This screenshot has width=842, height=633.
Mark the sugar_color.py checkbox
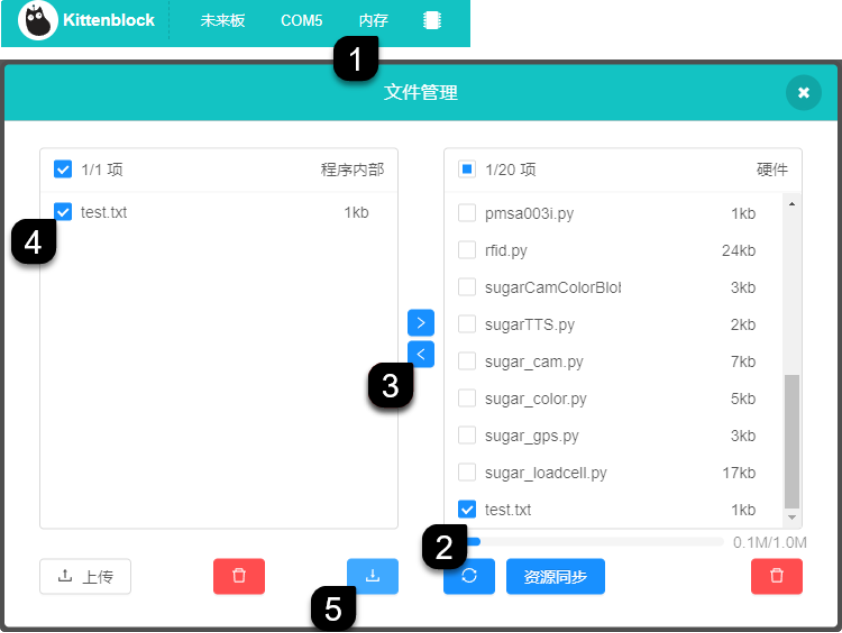coord(467,398)
